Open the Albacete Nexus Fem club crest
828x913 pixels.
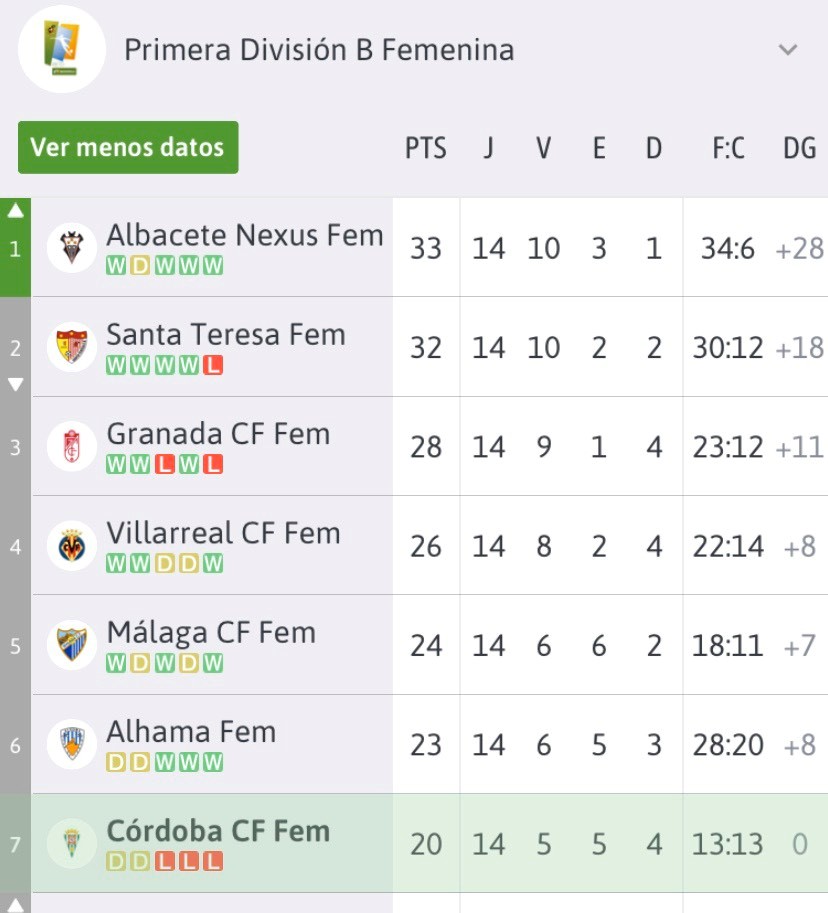[72, 247]
